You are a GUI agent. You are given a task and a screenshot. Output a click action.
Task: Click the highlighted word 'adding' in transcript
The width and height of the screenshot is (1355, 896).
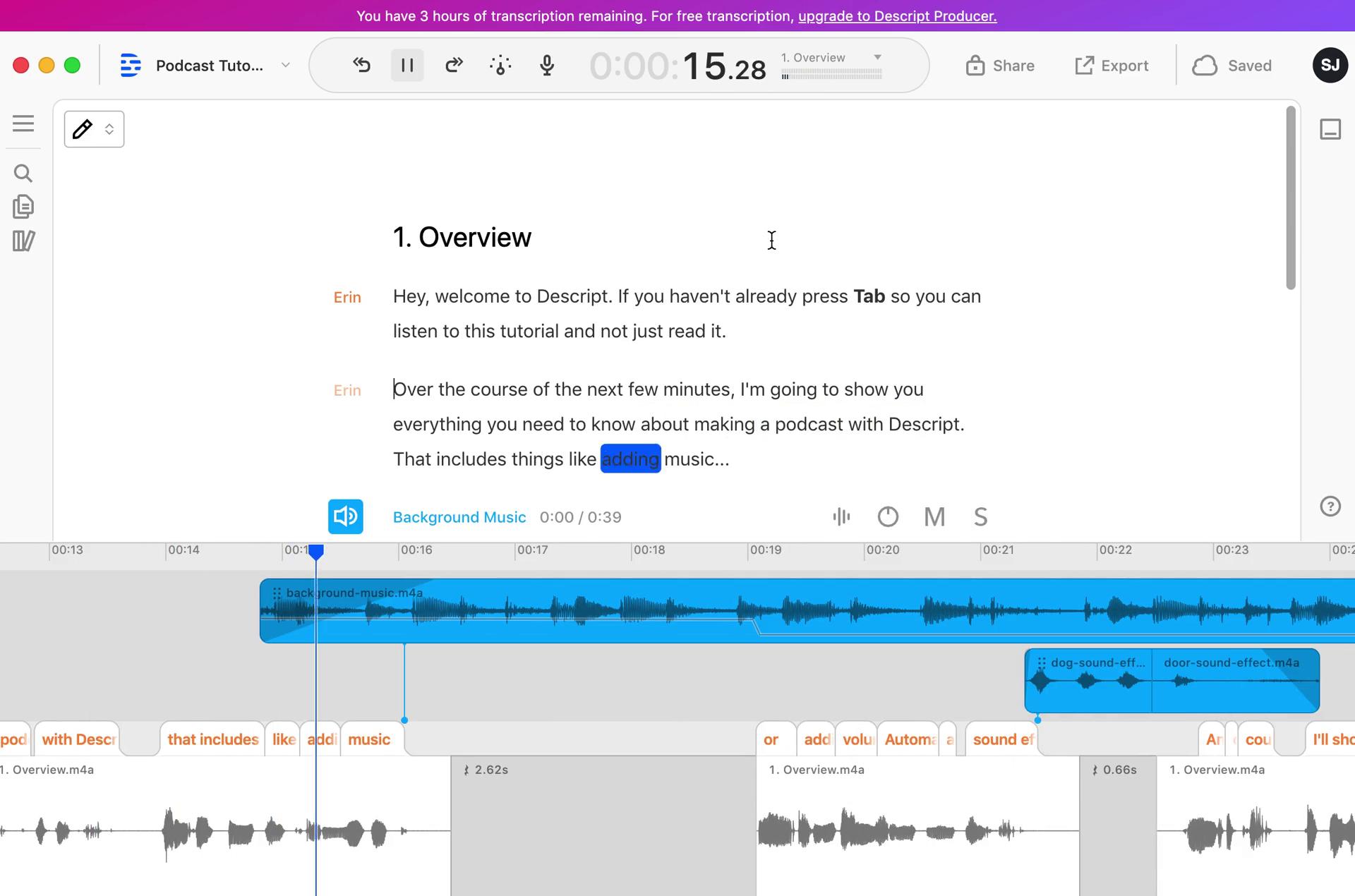630,459
